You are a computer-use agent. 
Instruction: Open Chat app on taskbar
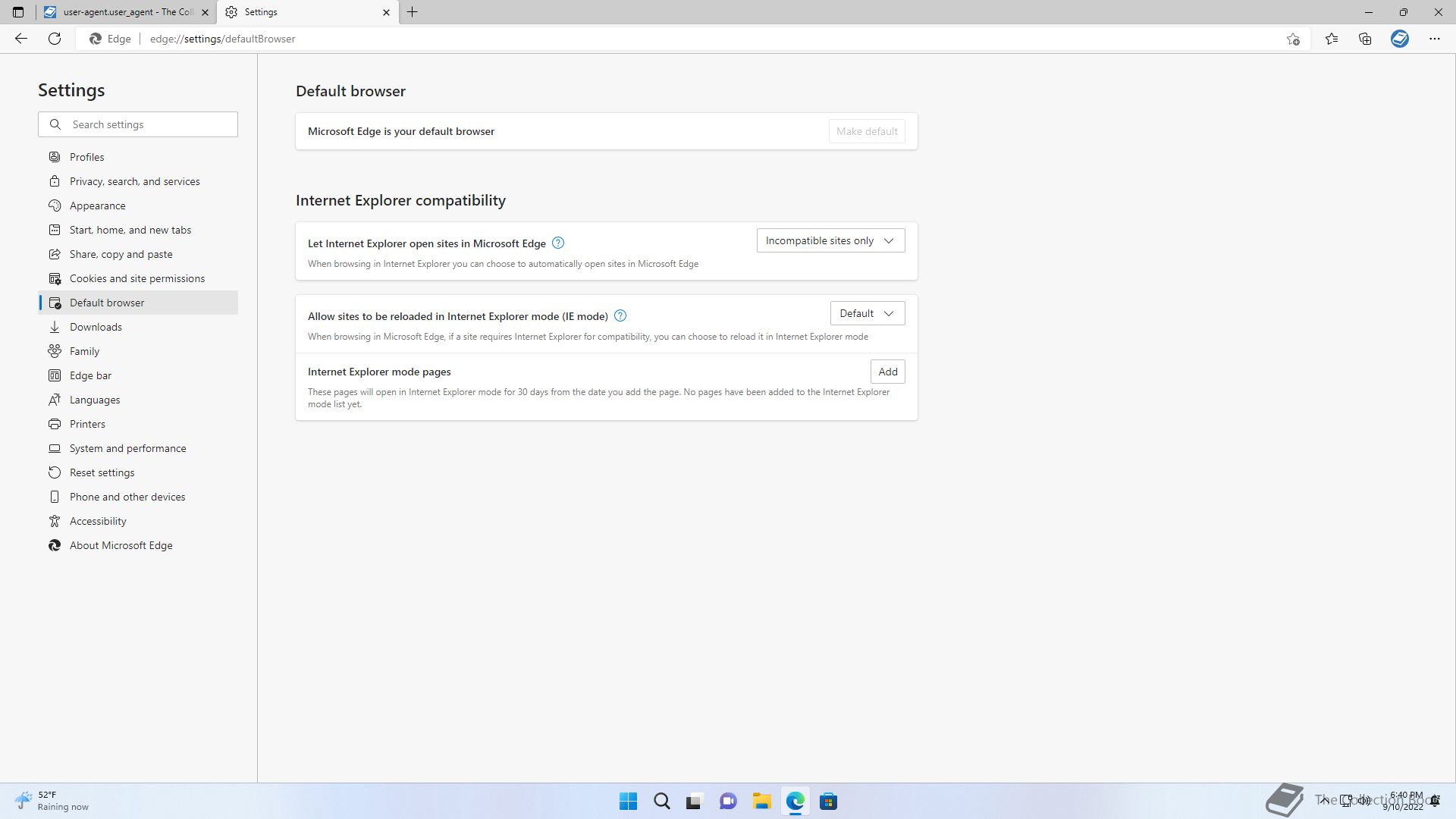(x=728, y=802)
